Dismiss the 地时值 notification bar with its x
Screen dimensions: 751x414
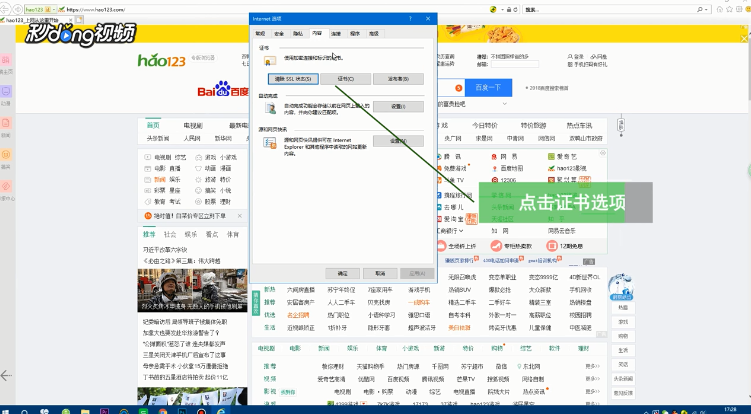point(240,216)
